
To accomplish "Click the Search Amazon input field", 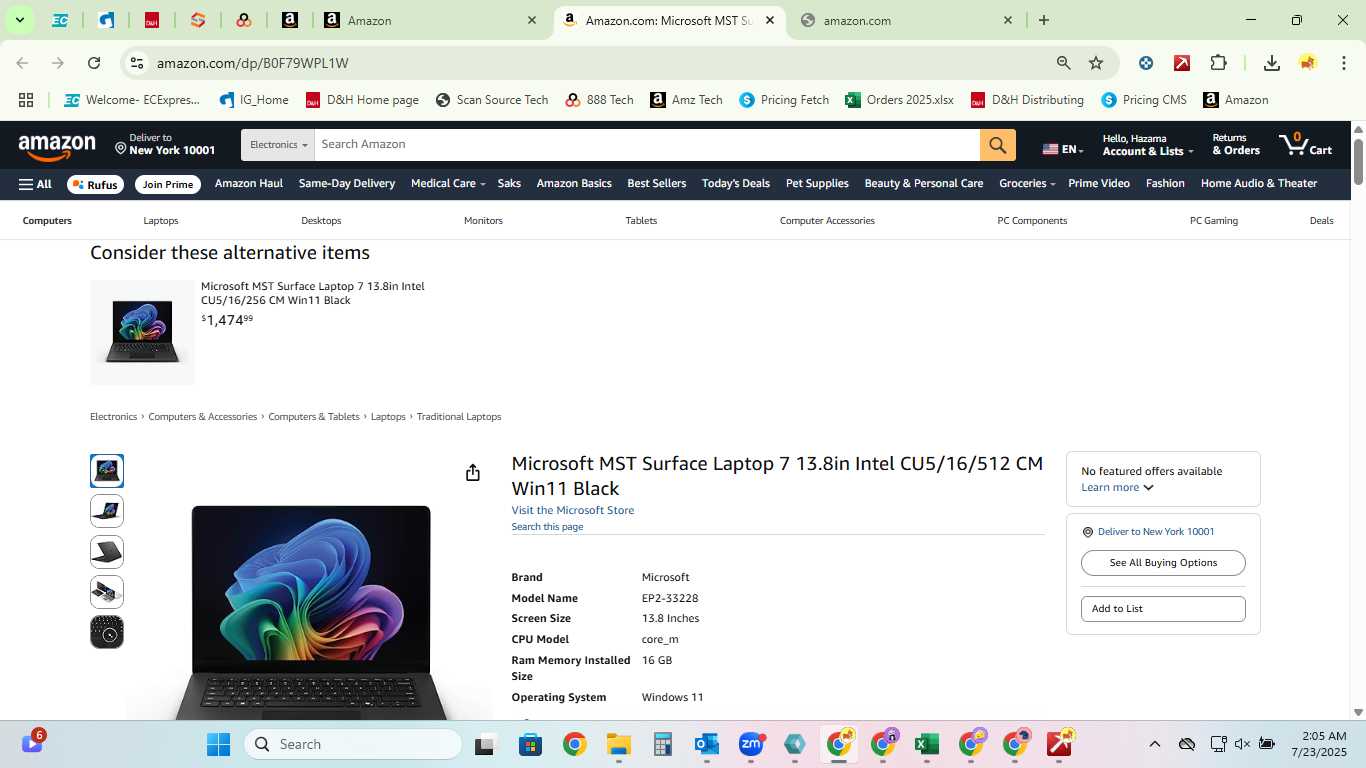I will pyautogui.click(x=647, y=145).
